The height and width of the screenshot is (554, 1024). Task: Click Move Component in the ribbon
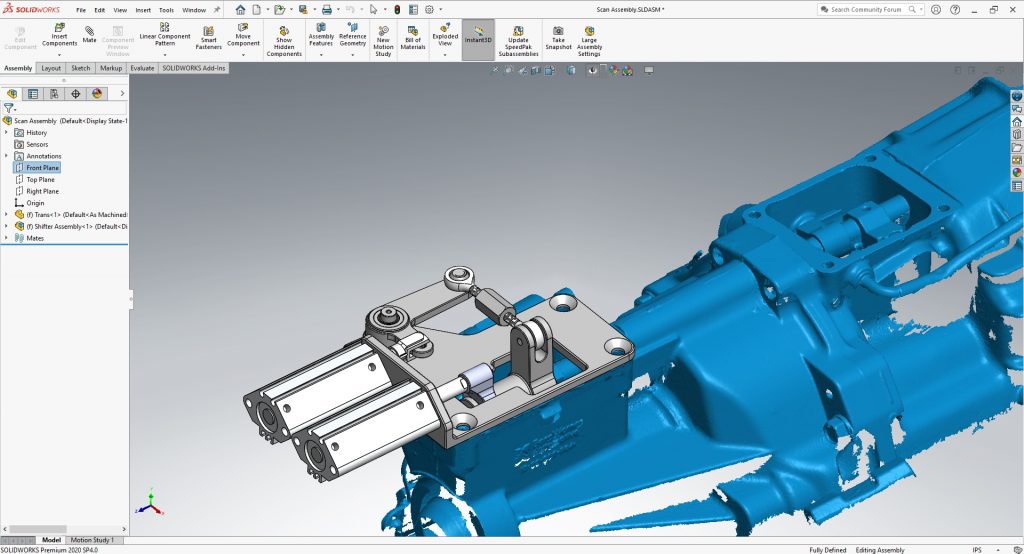pyautogui.click(x=243, y=36)
